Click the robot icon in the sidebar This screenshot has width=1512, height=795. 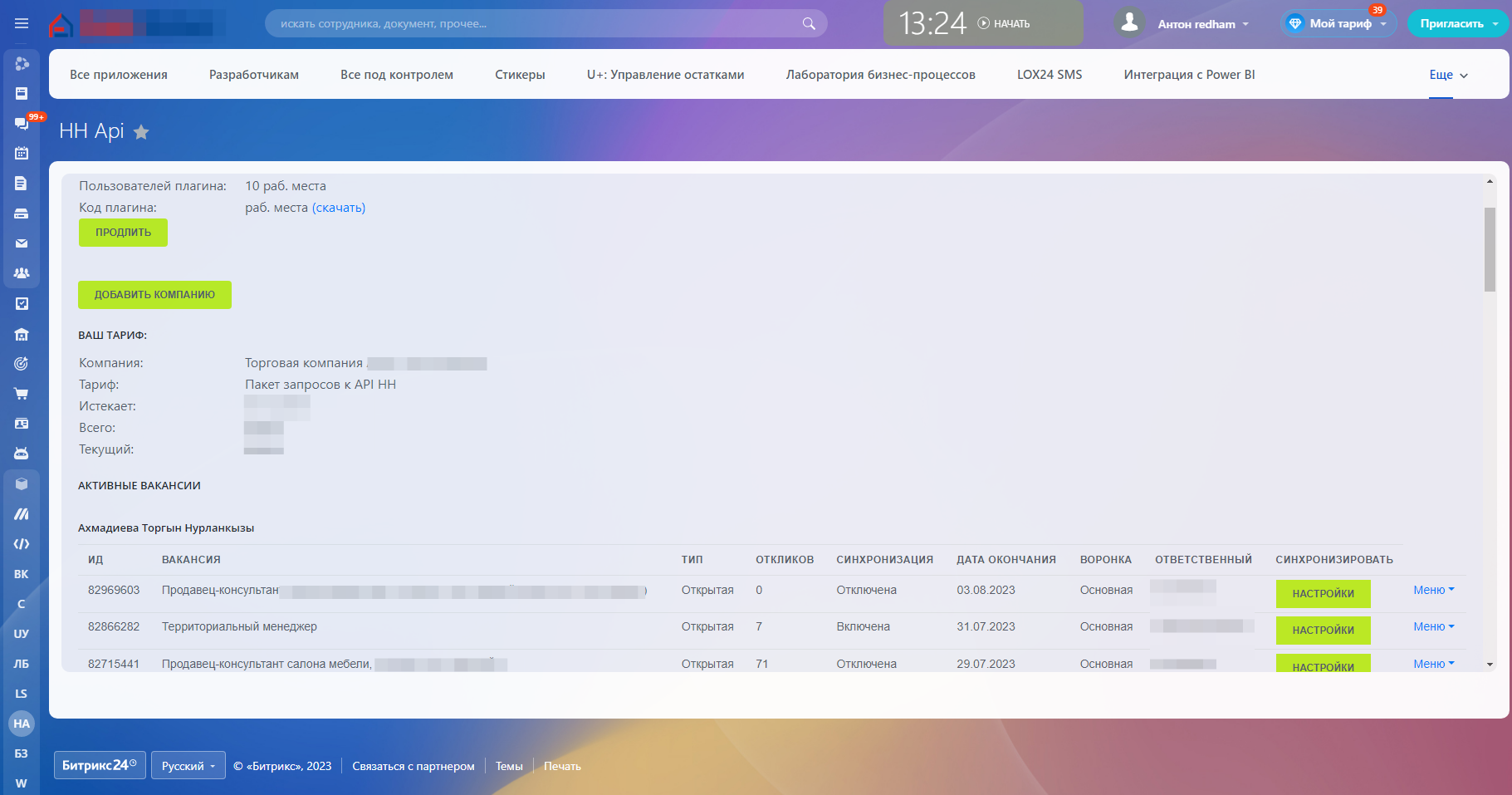[22, 454]
